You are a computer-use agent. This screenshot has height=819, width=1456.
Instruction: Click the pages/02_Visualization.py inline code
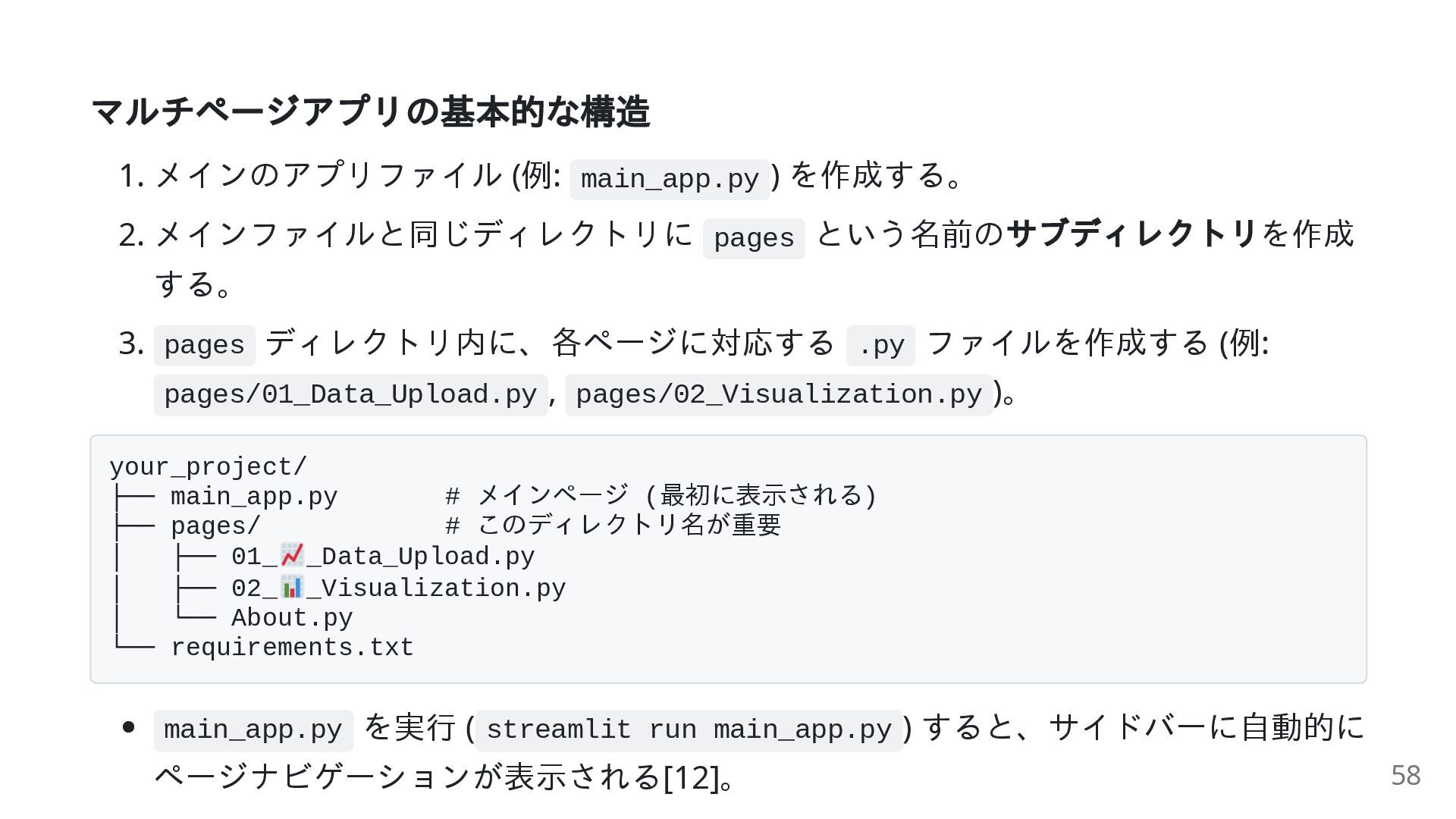779,395
